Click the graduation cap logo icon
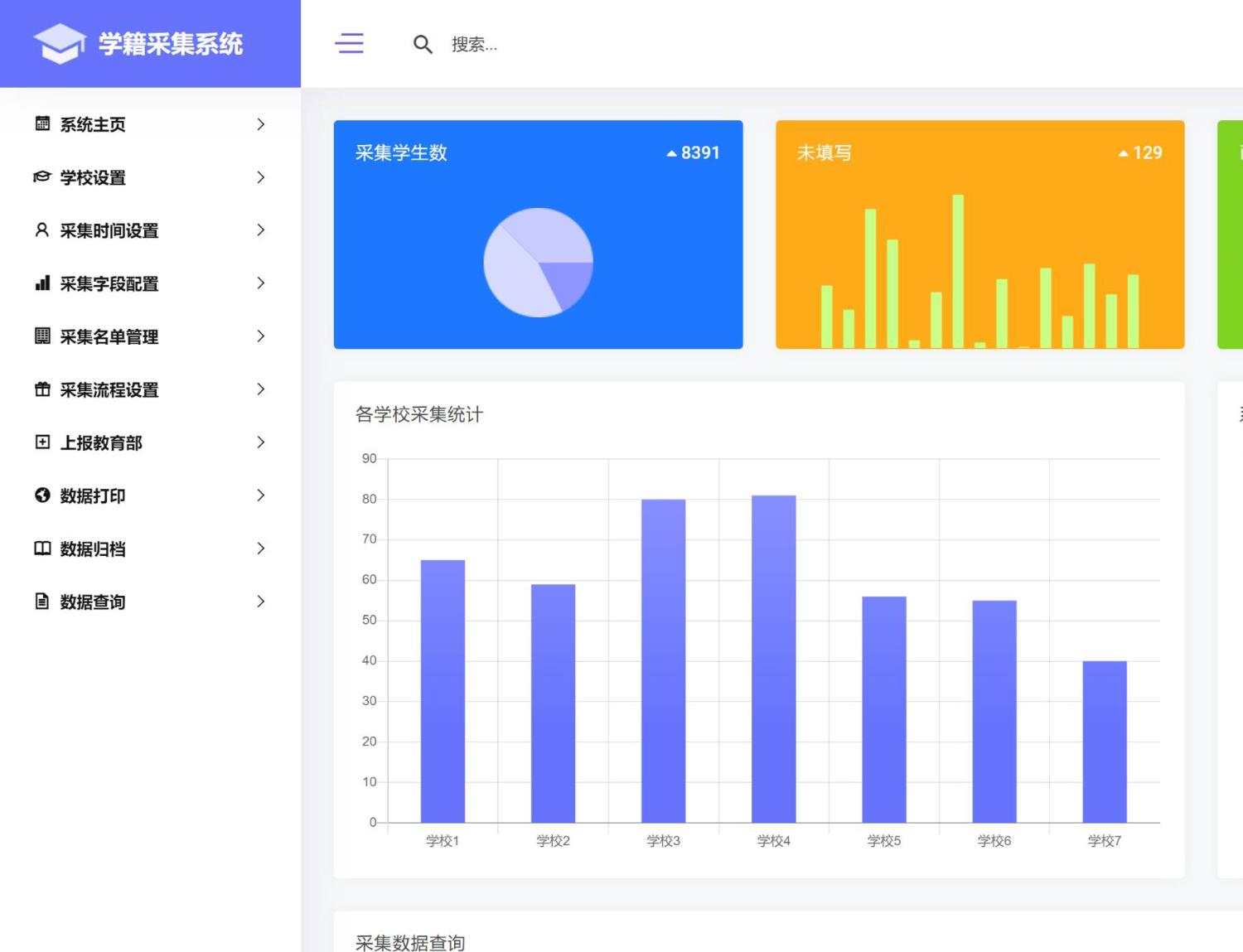Viewport: 1243px width, 952px height. point(59,43)
